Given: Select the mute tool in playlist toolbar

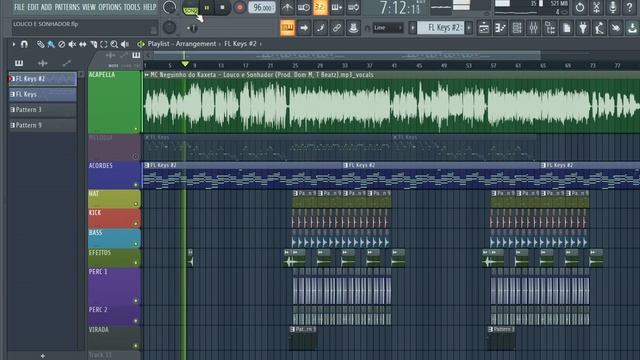Looking at the screenshot, I should point(72,44).
